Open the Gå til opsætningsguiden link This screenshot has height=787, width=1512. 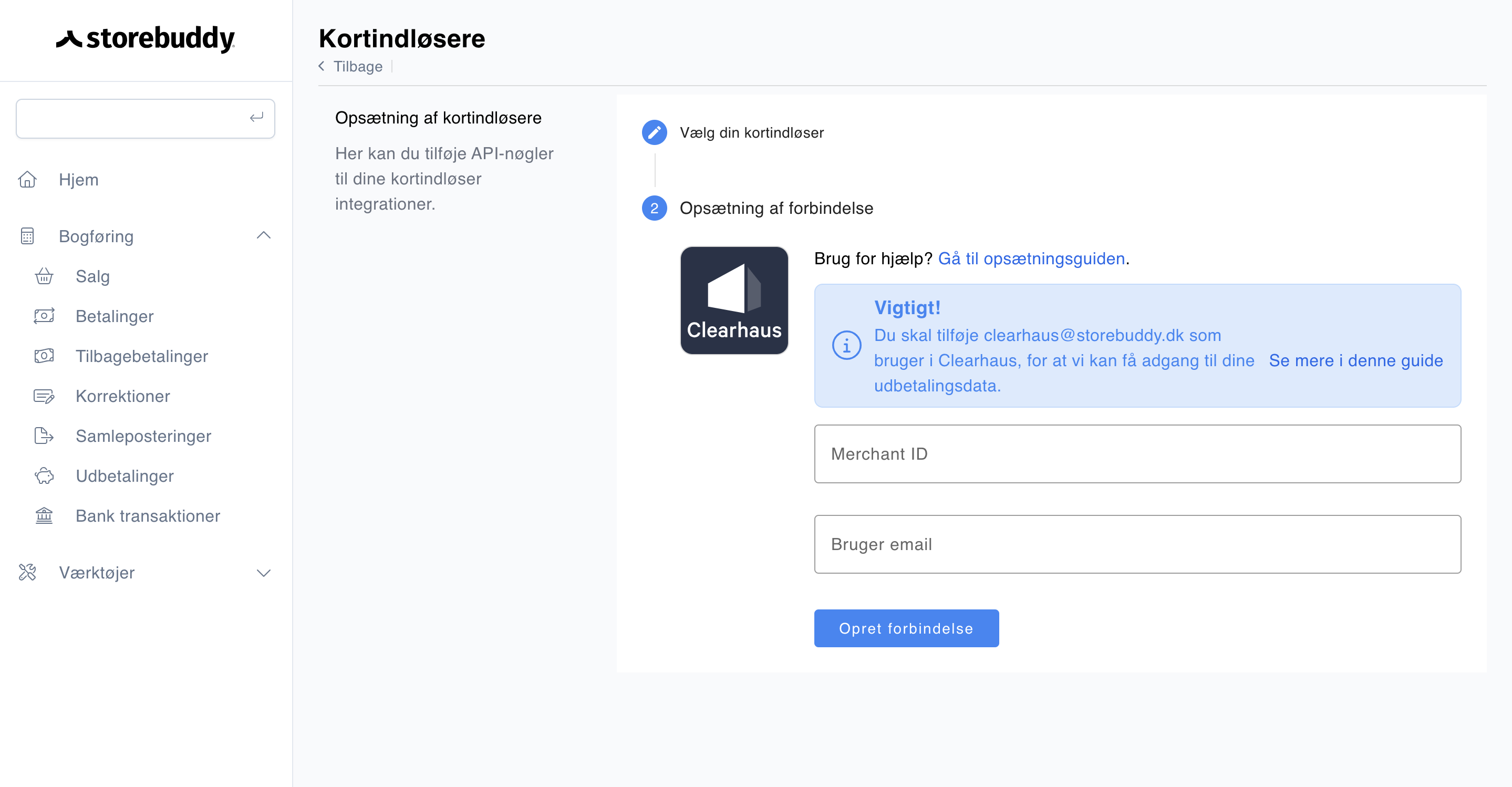pyautogui.click(x=1031, y=259)
